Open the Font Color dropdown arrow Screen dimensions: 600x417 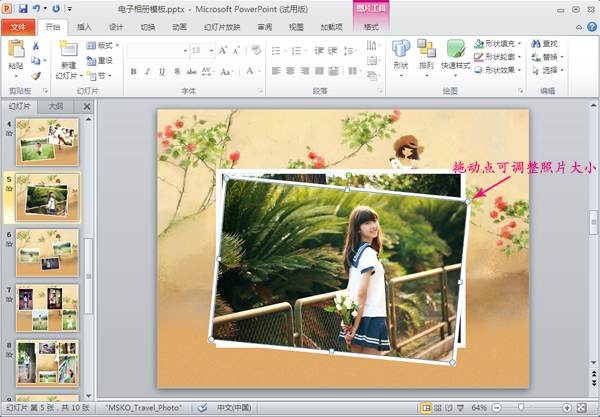coord(259,71)
